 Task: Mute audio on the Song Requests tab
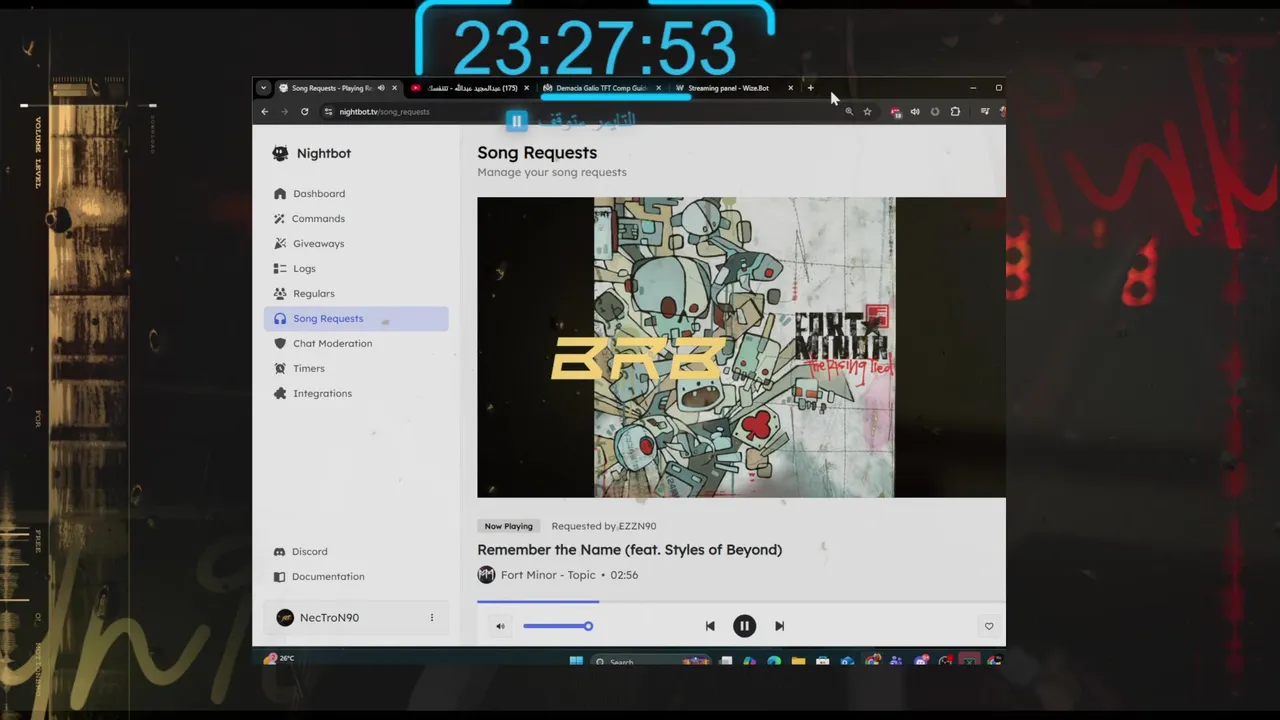click(381, 88)
